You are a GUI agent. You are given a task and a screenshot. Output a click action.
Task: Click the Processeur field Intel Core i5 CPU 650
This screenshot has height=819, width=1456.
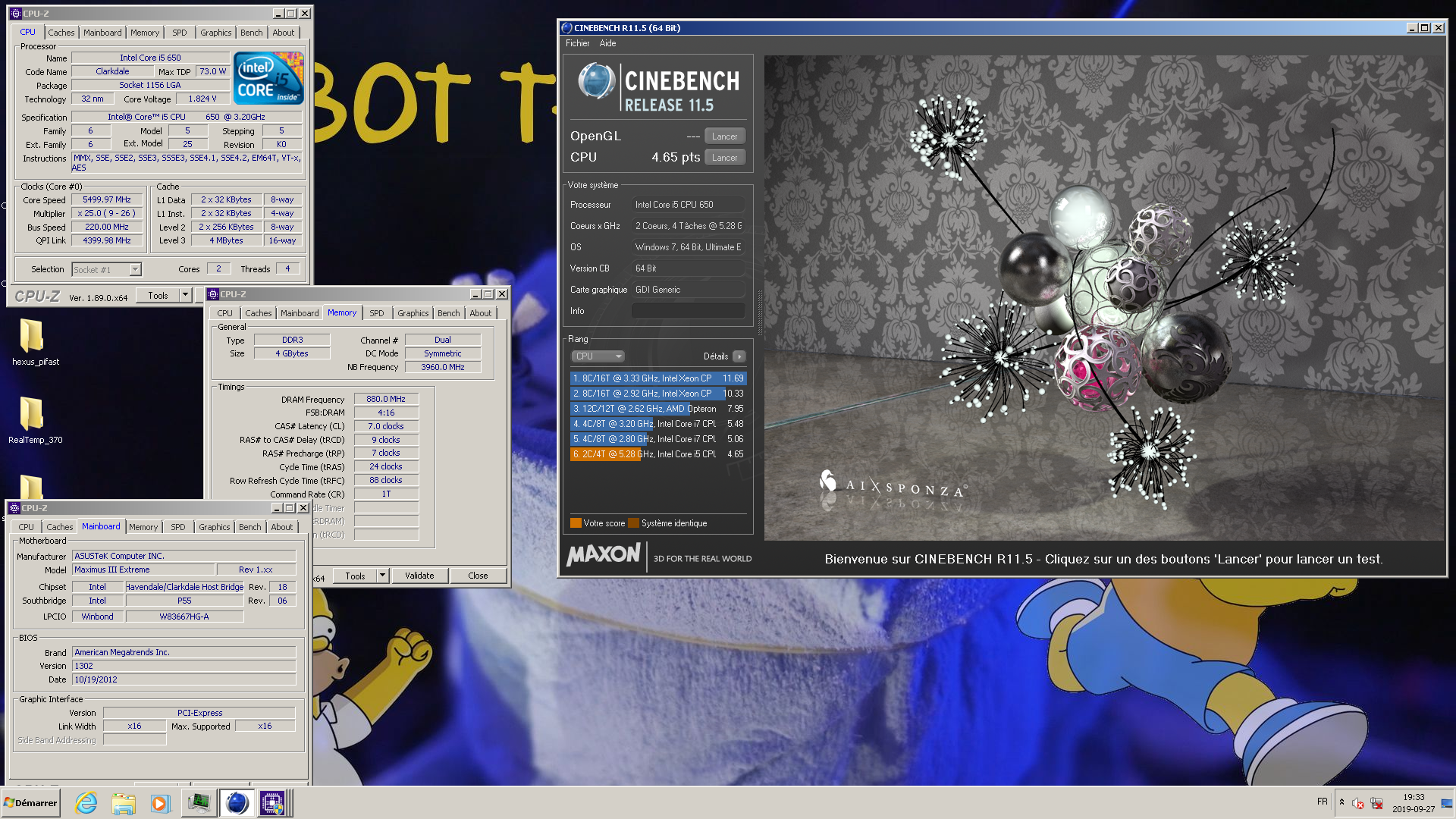point(689,205)
